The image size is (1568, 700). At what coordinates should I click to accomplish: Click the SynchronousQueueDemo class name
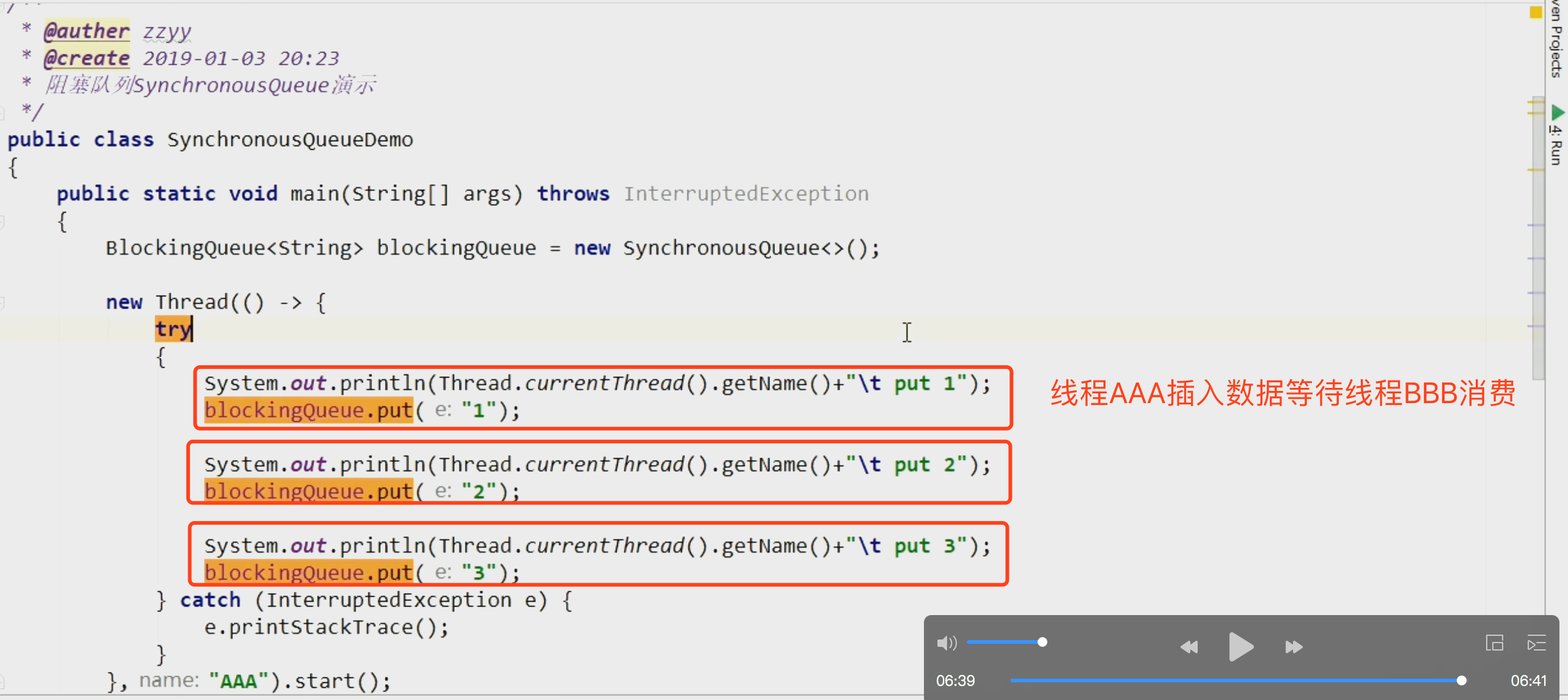coord(290,140)
